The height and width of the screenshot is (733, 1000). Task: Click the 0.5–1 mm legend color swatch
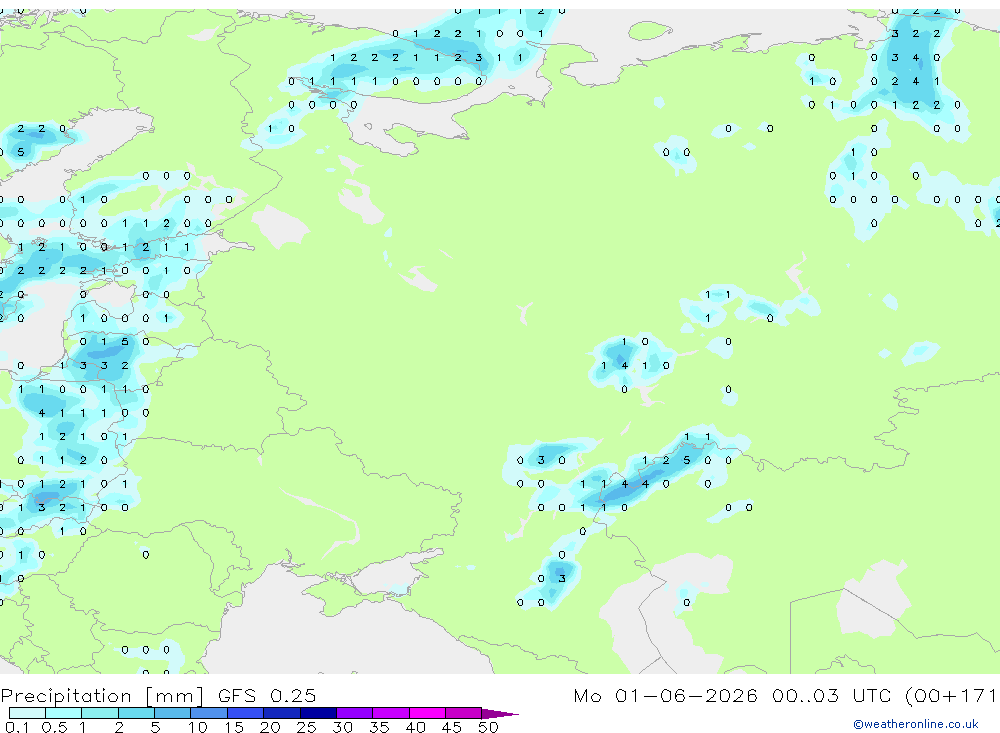coord(64,713)
